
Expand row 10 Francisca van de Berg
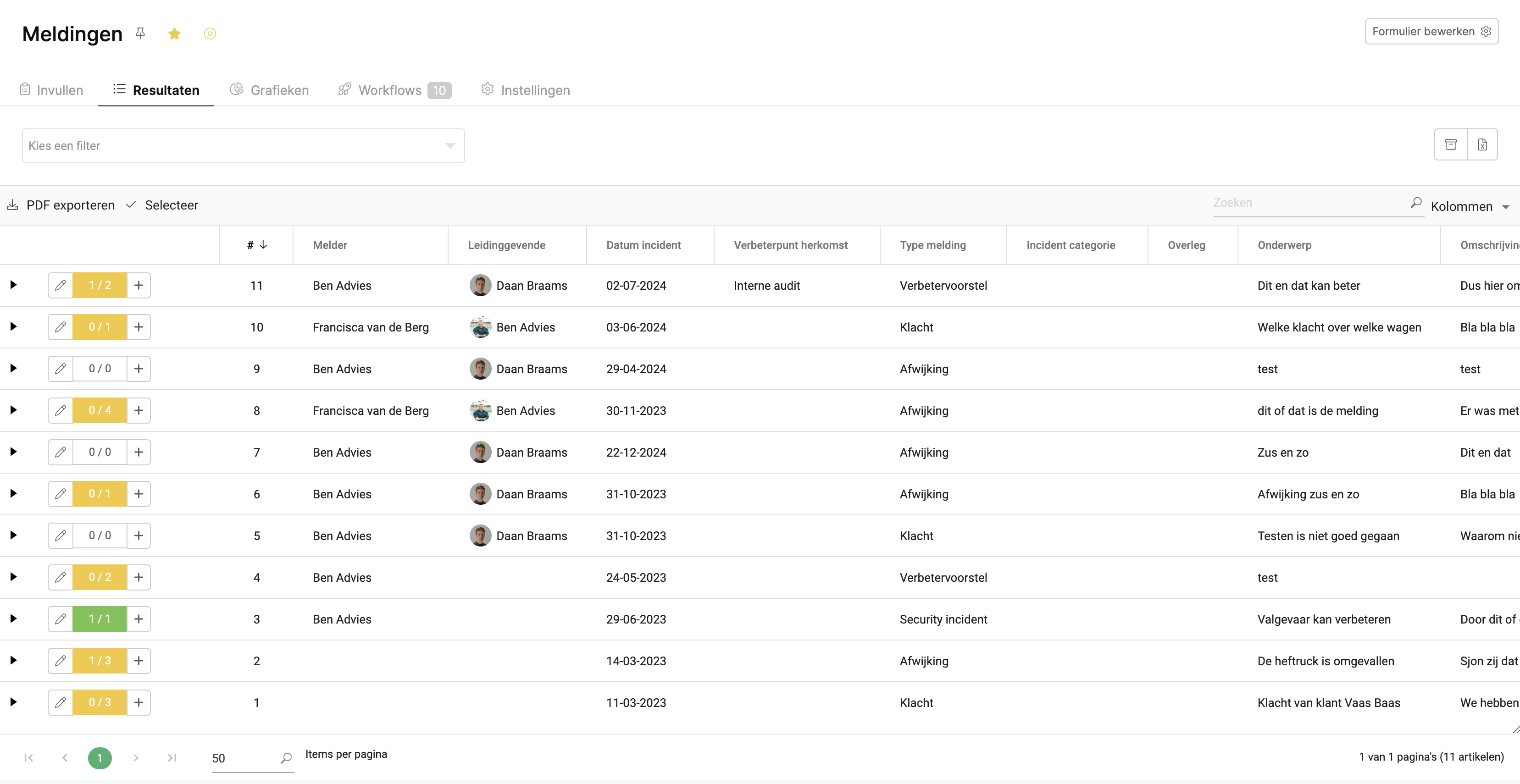coord(14,327)
